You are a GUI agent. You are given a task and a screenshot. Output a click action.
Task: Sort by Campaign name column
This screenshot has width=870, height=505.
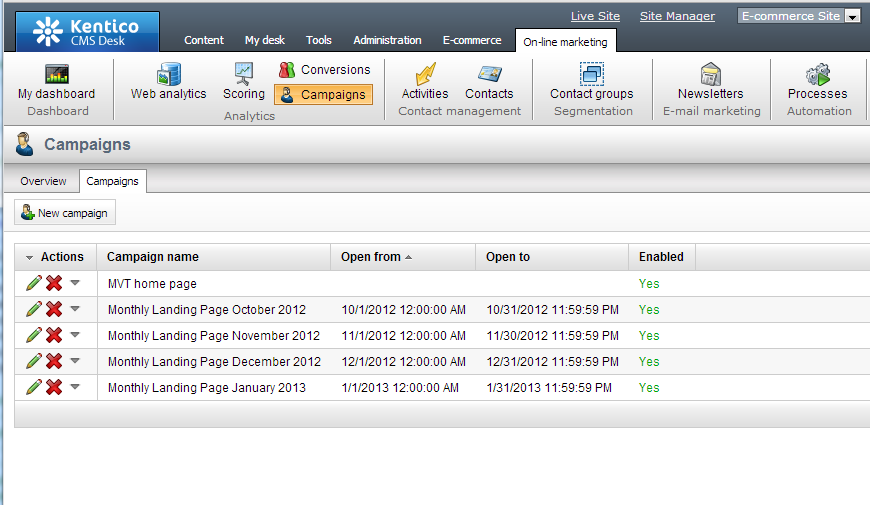[x=153, y=257]
